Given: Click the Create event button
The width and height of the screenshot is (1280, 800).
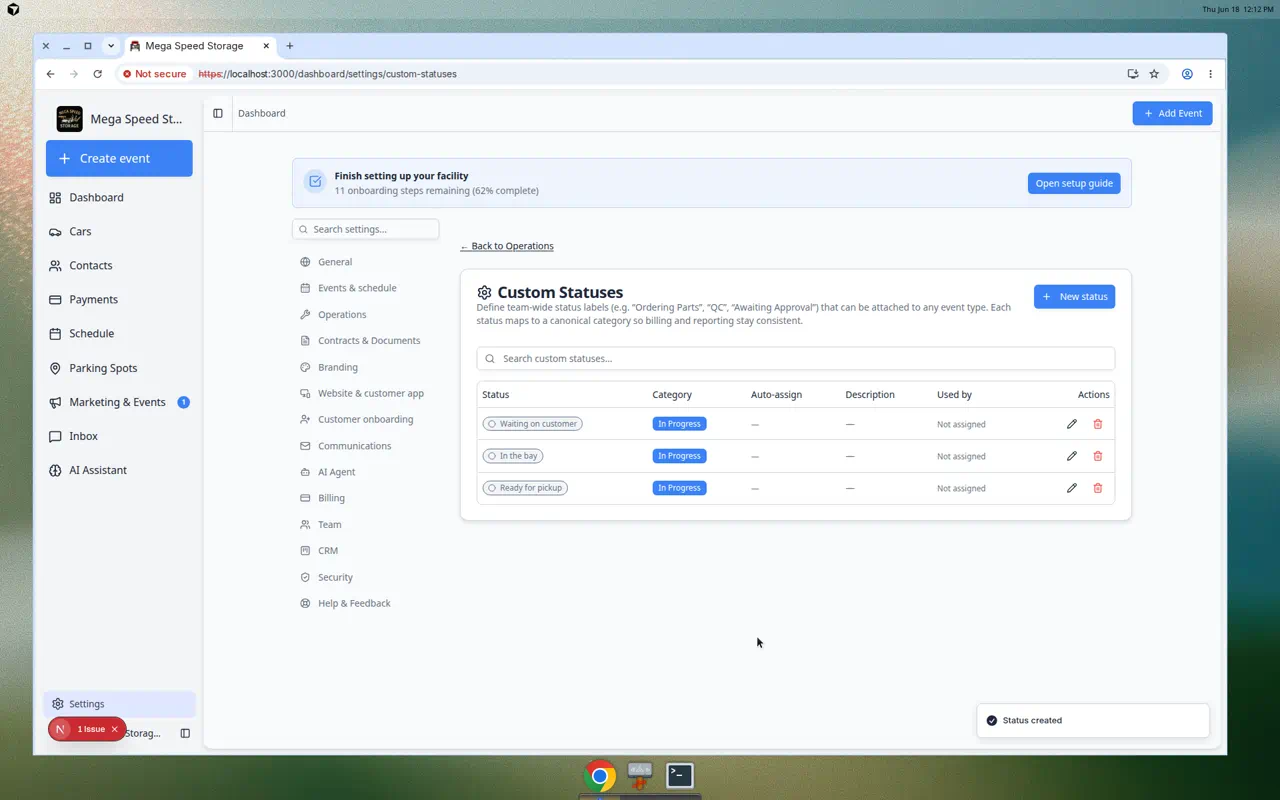Looking at the screenshot, I should click(119, 158).
